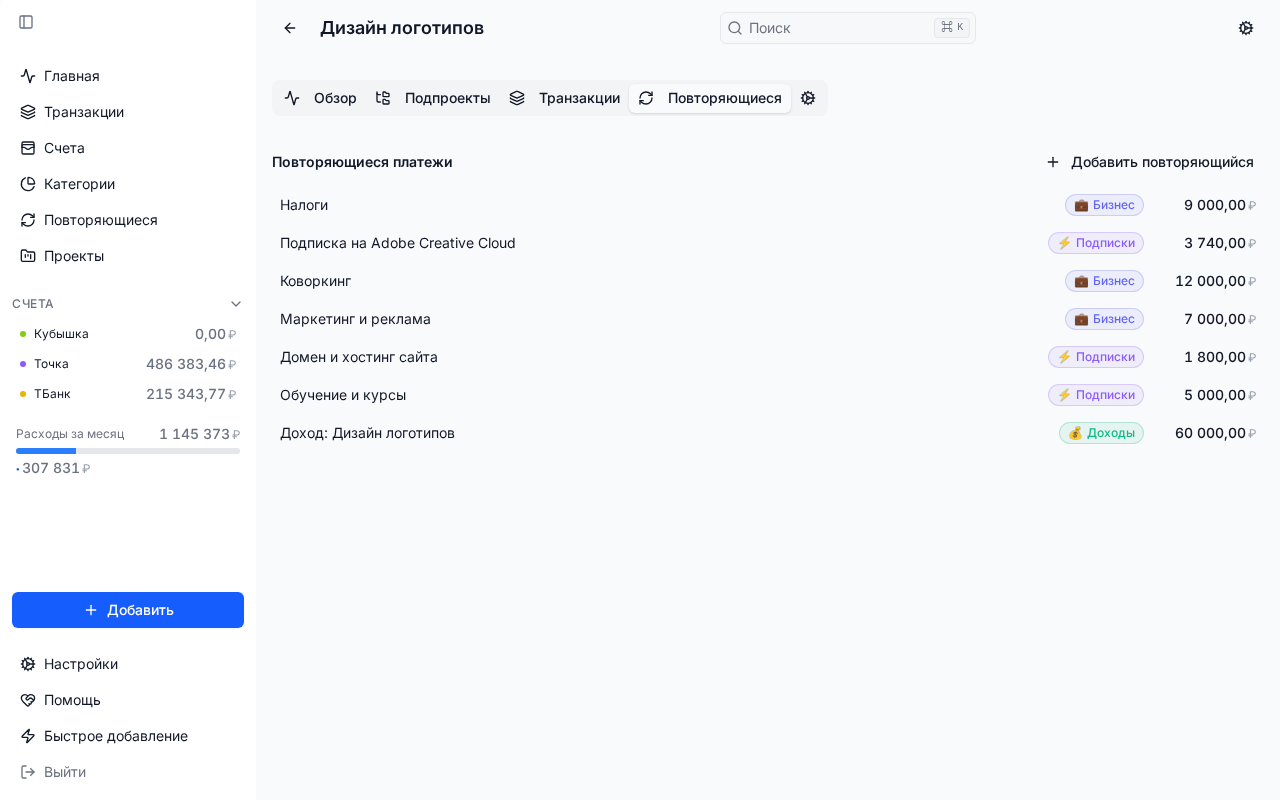Click the Выйти logout icon
The image size is (1280, 800).
[27, 772]
